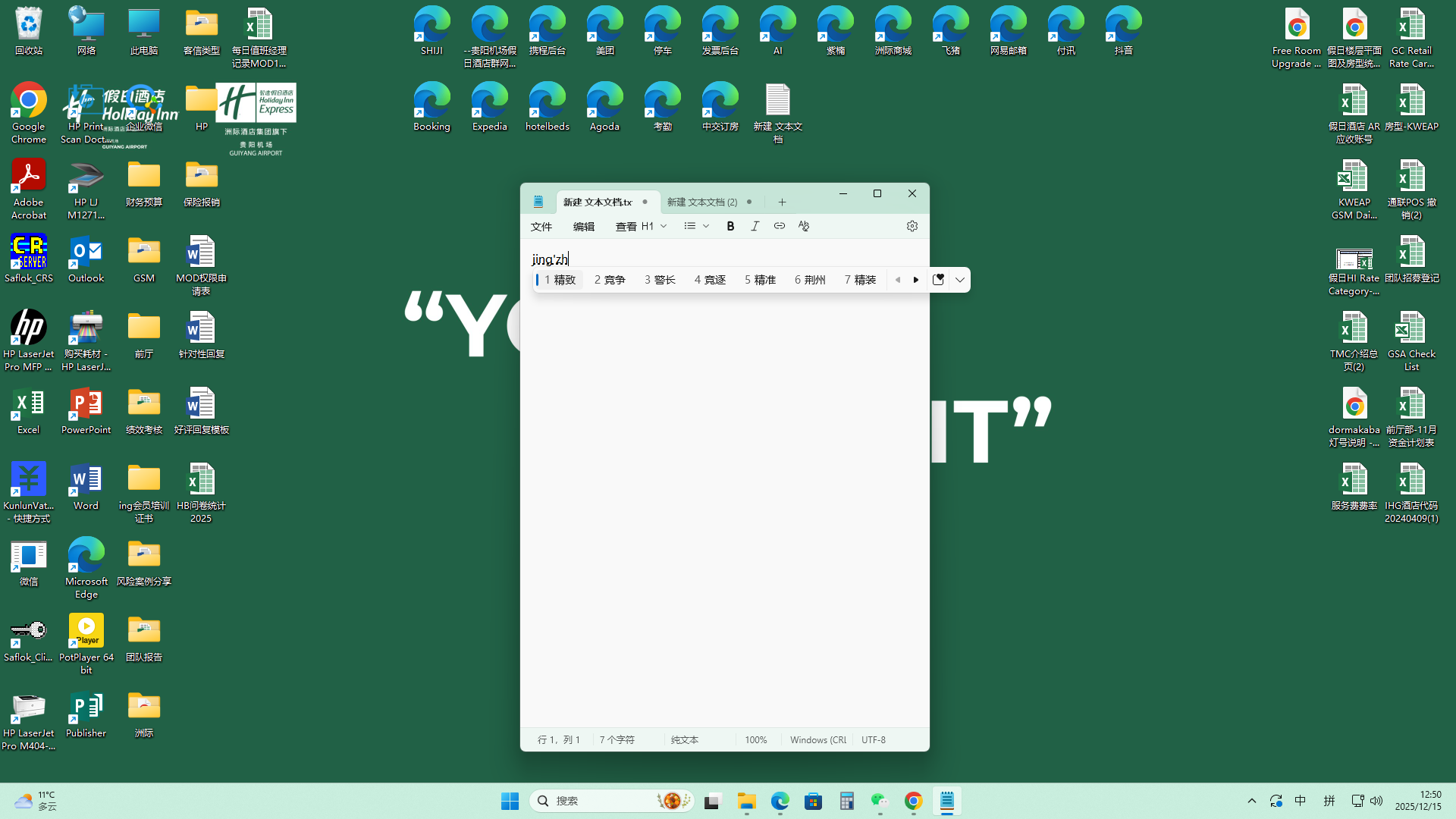Go to next IME candidate page
The width and height of the screenshot is (1456, 819).
pos(916,280)
